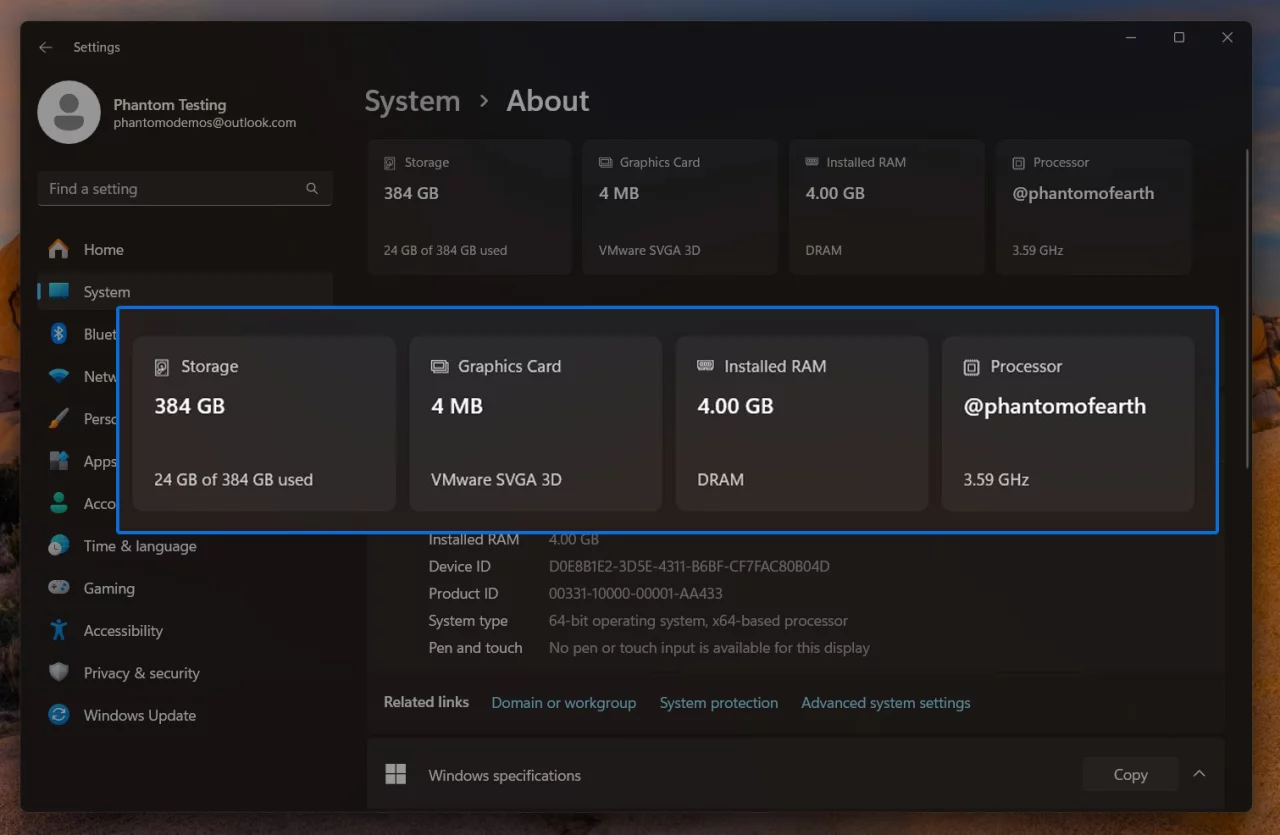Open the Accounts person icon in the sidebar

pyautogui.click(x=59, y=503)
